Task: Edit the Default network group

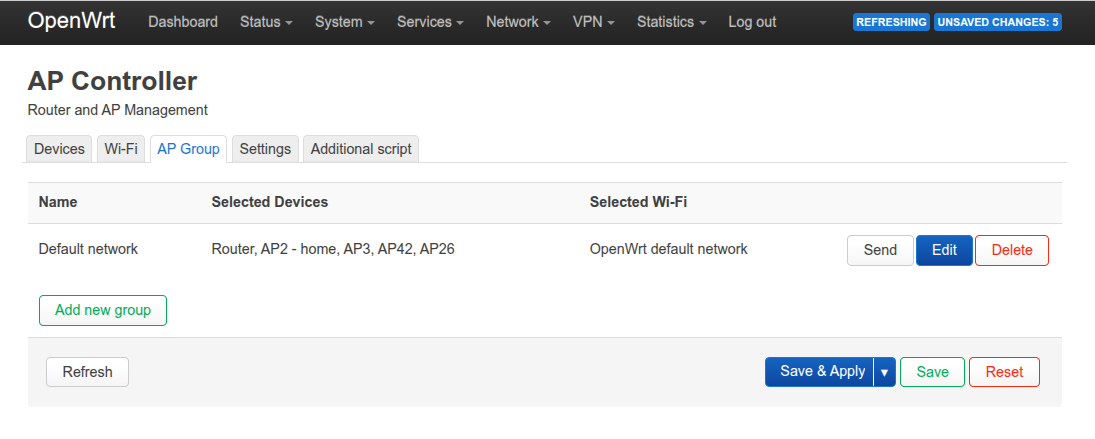Action: coord(944,250)
